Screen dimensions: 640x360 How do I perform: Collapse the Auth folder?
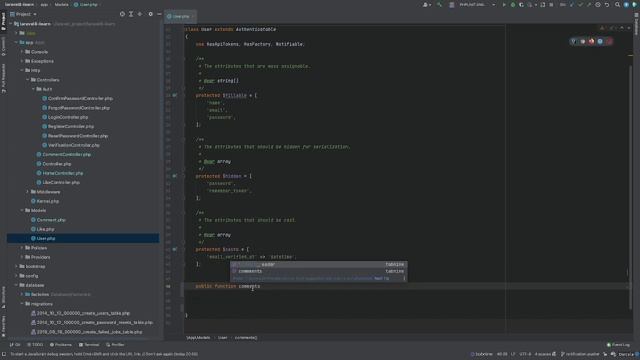33,89
